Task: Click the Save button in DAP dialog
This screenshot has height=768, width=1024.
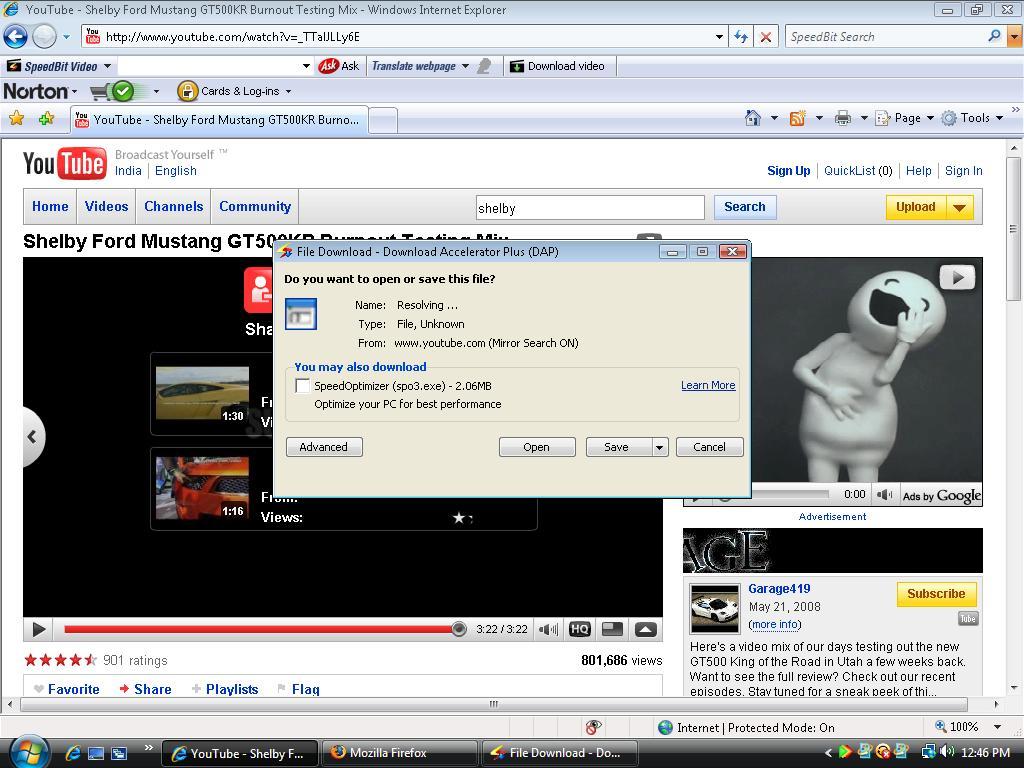Action: (618, 447)
